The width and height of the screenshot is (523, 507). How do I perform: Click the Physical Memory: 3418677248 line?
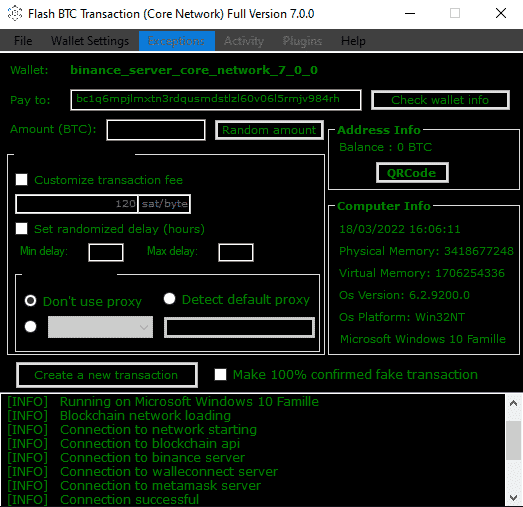click(426, 251)
